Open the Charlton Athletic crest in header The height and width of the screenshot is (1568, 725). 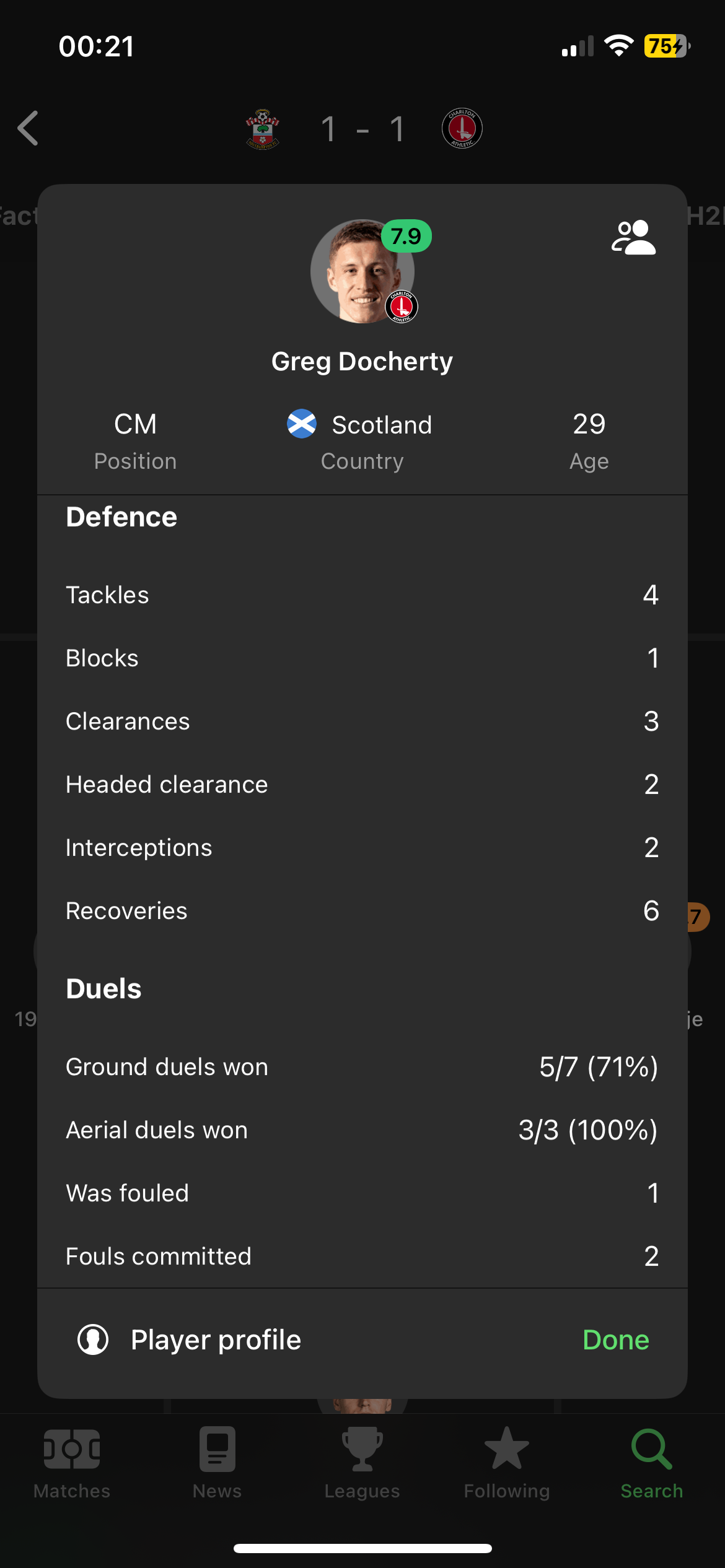tap(462, 129)
